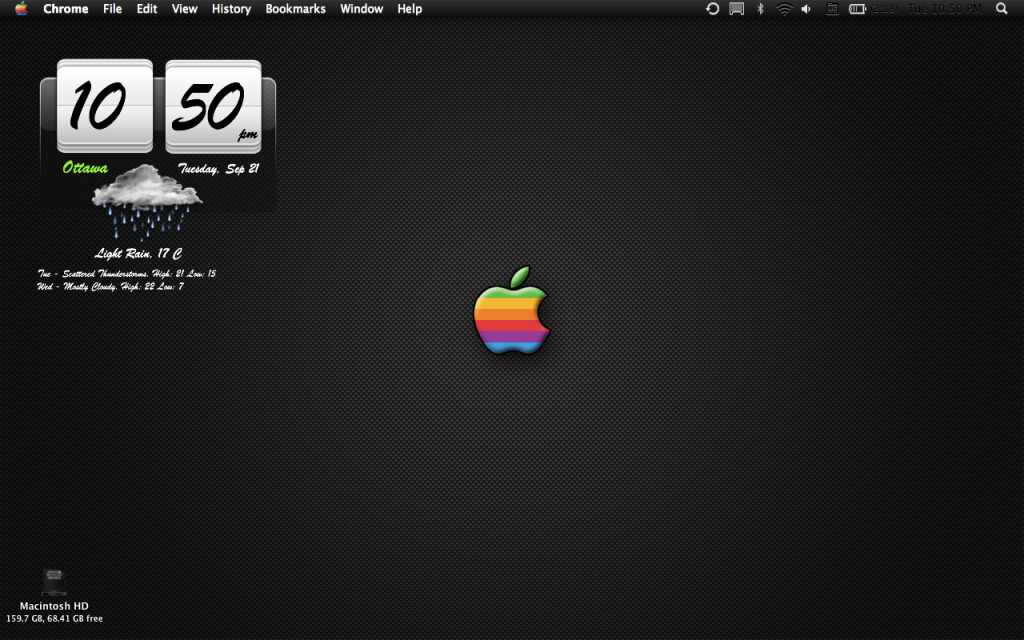Click the Bluetooth status icon
Screen dimensions: 1024x640
tap(760, 9)
